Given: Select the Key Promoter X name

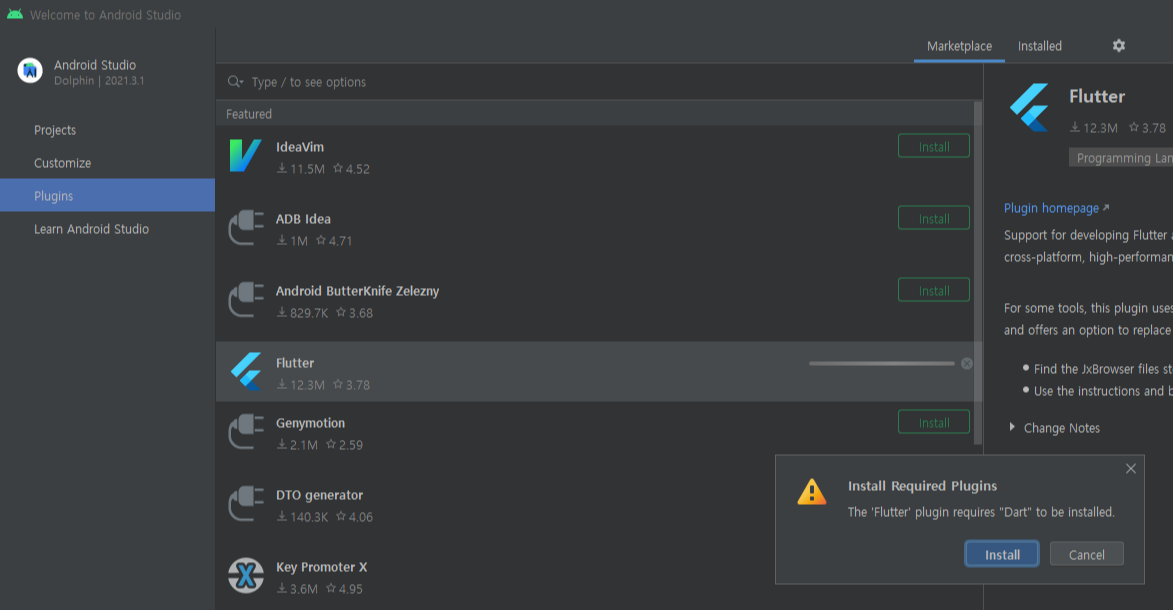Looking at the screenshot, I should [x=321, y=567].
